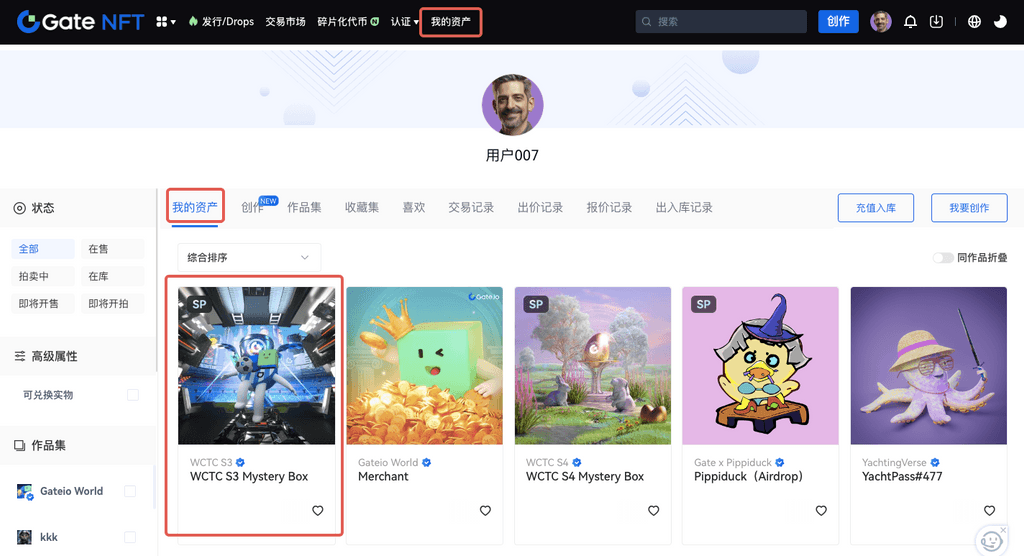Toggle dark mode moon icon
Viewport: 1024px width, 556px height.
pyautogui.click(x=1000, y=22)
